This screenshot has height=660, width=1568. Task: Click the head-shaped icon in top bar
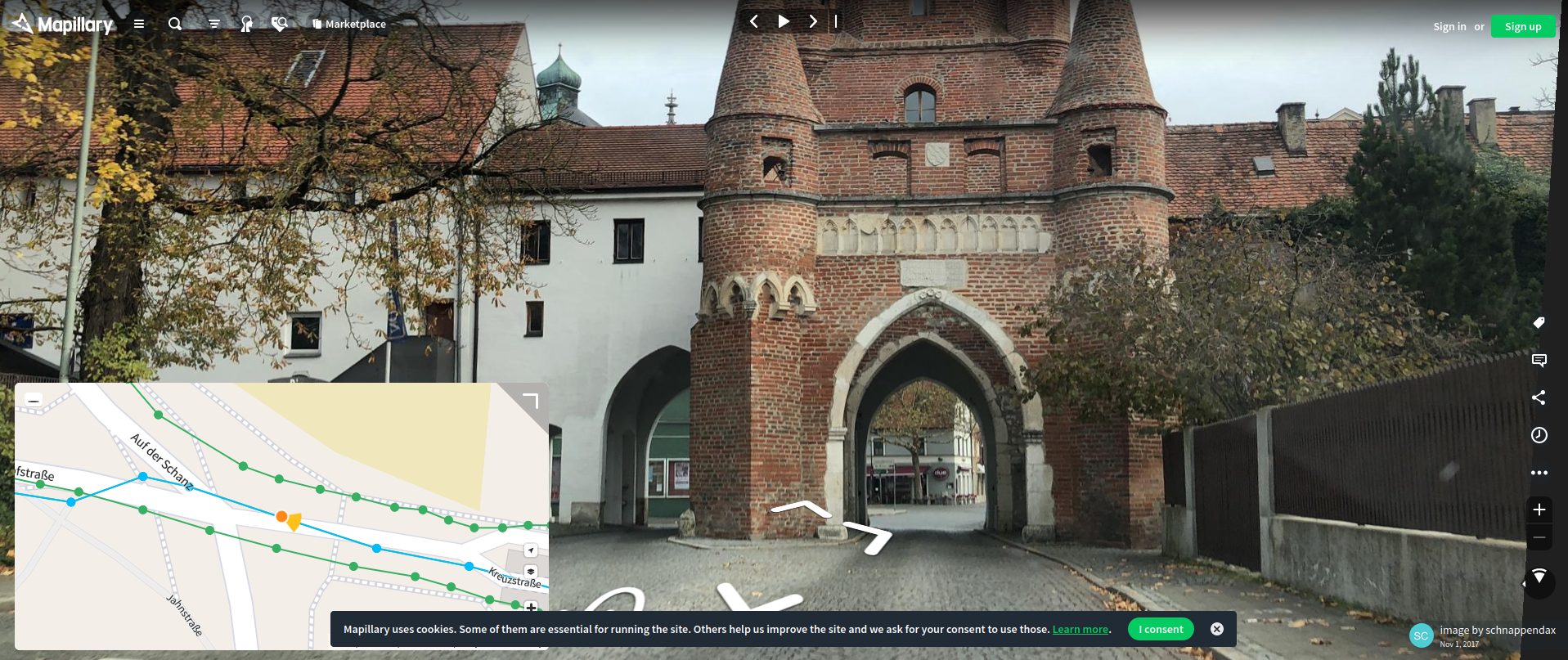point(246,25)
